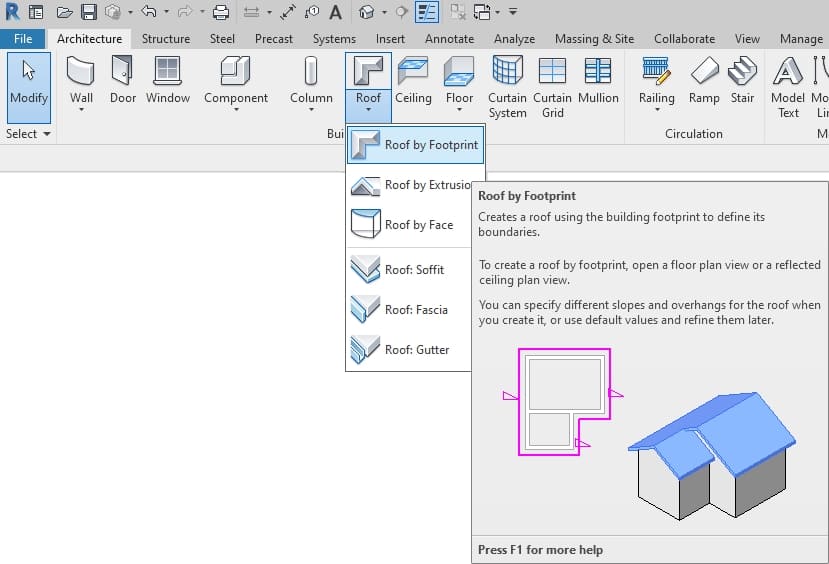The width and height of the screenshot is (829, 564).
Task: Click the Revit application logo icon
Action: click(x=12, y=12)
